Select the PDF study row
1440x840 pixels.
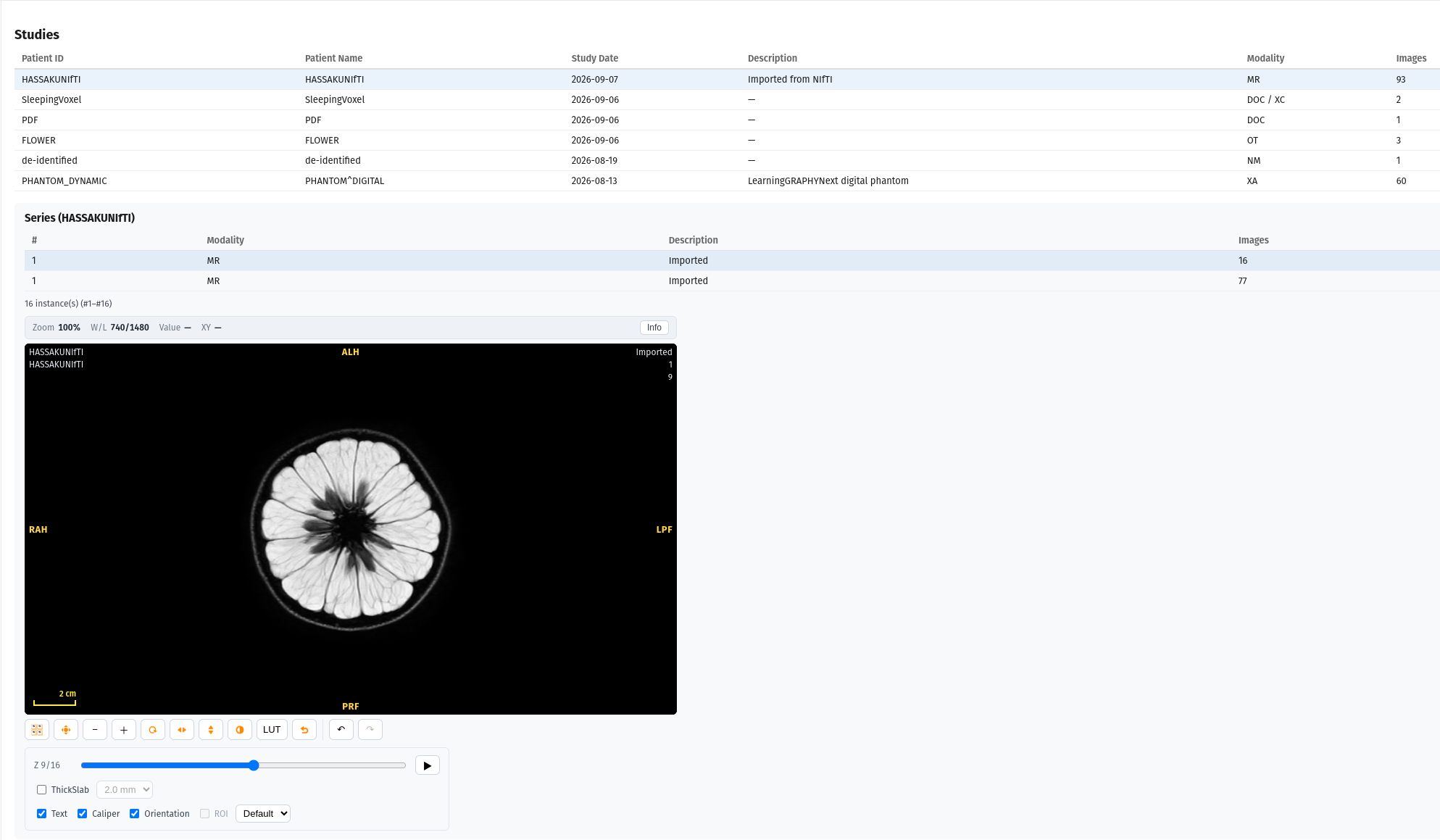pos(727,120)
